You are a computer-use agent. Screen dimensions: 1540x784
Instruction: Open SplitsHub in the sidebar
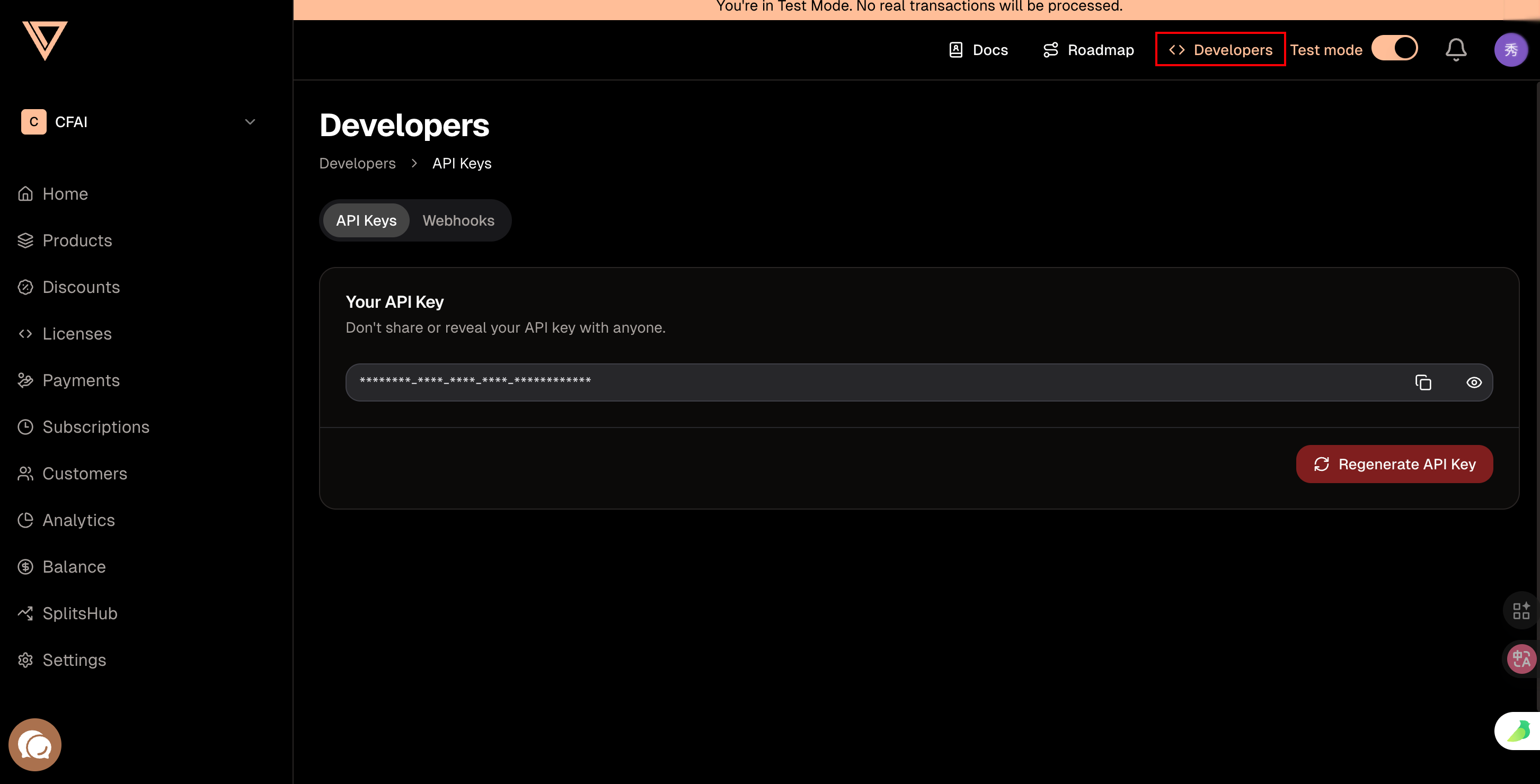pyautogui.click(x=79, y=613)
